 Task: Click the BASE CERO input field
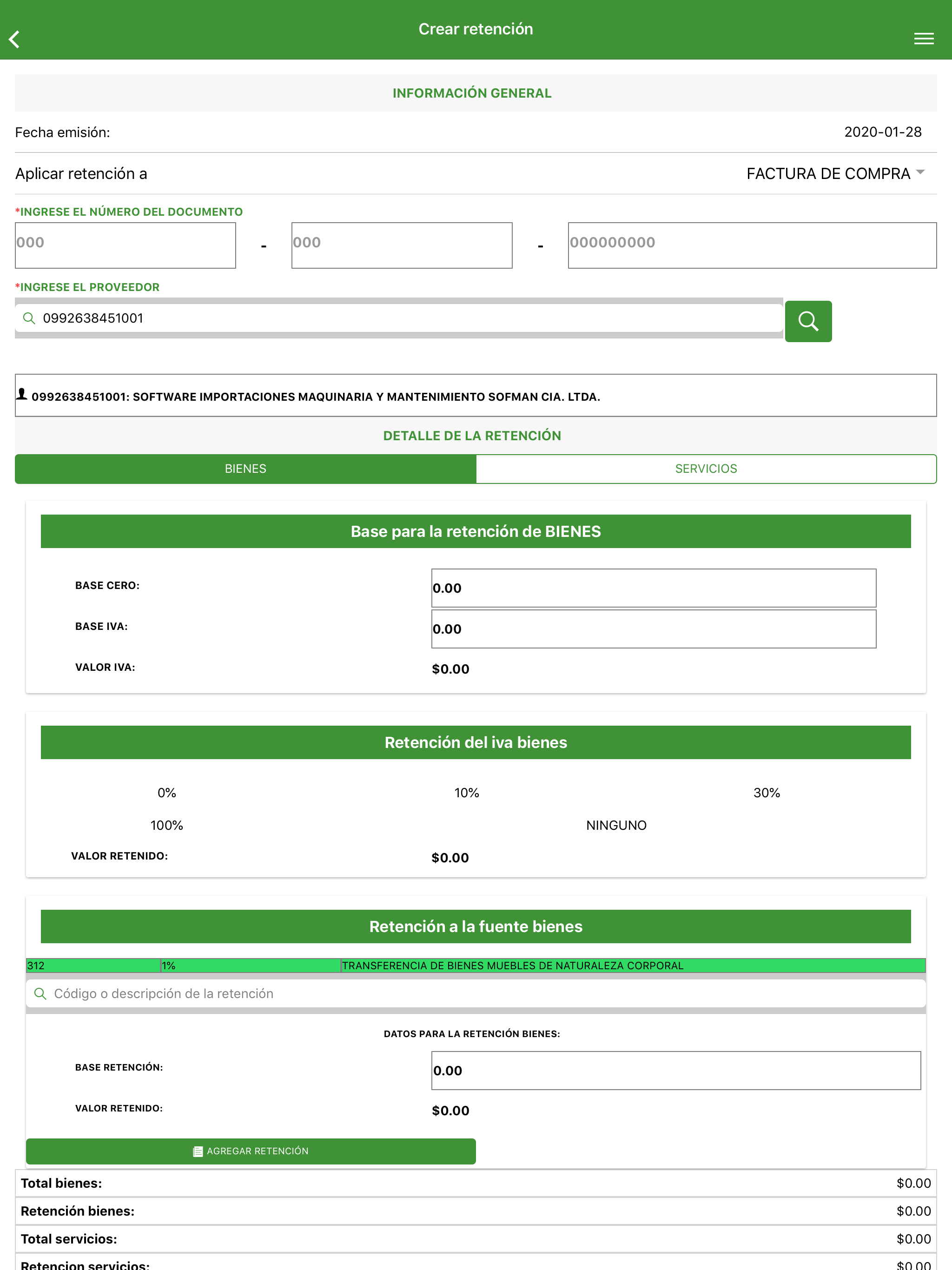tap(654, 588)
